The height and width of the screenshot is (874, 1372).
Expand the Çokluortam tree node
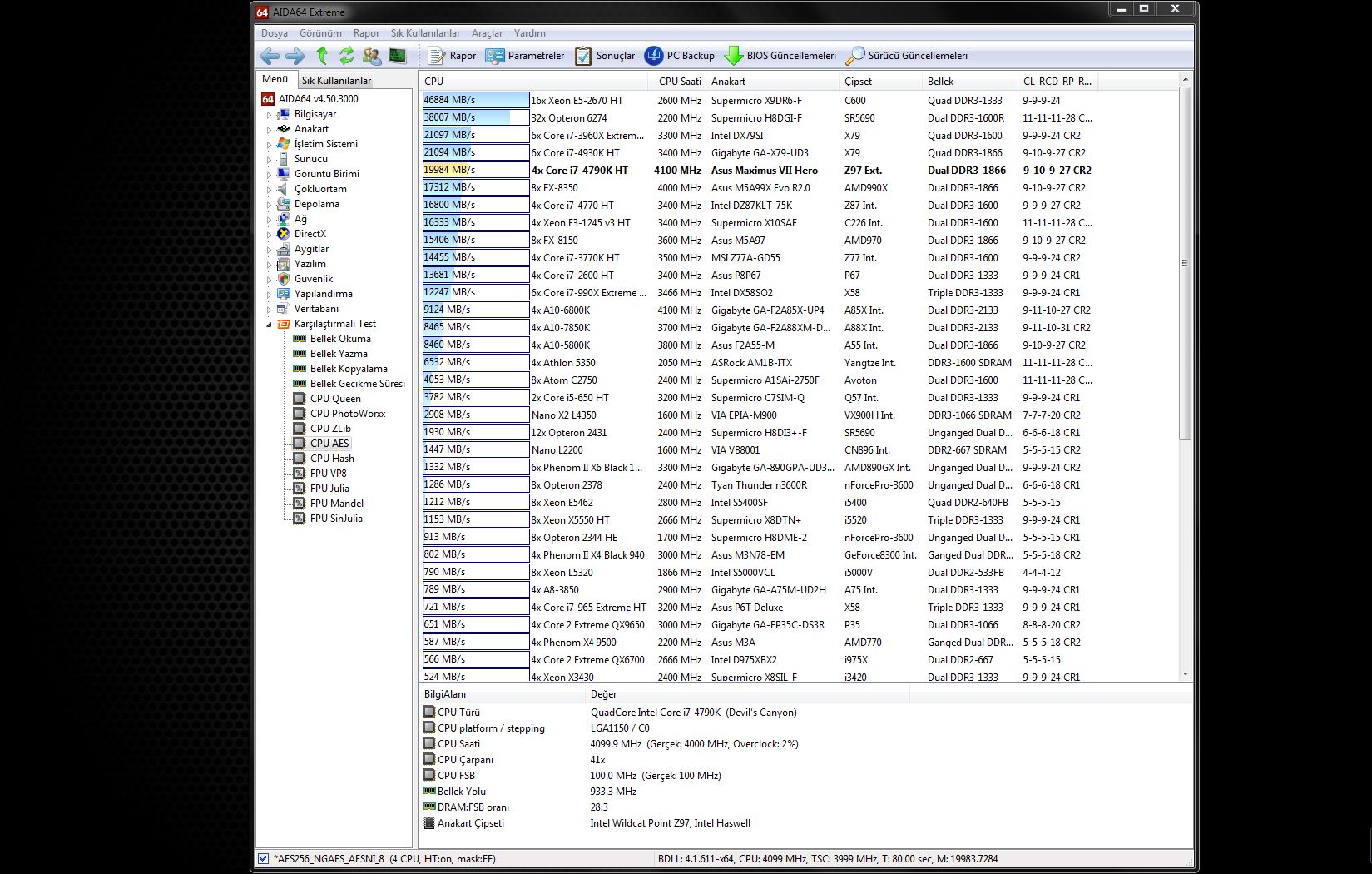tap(269, 190)
